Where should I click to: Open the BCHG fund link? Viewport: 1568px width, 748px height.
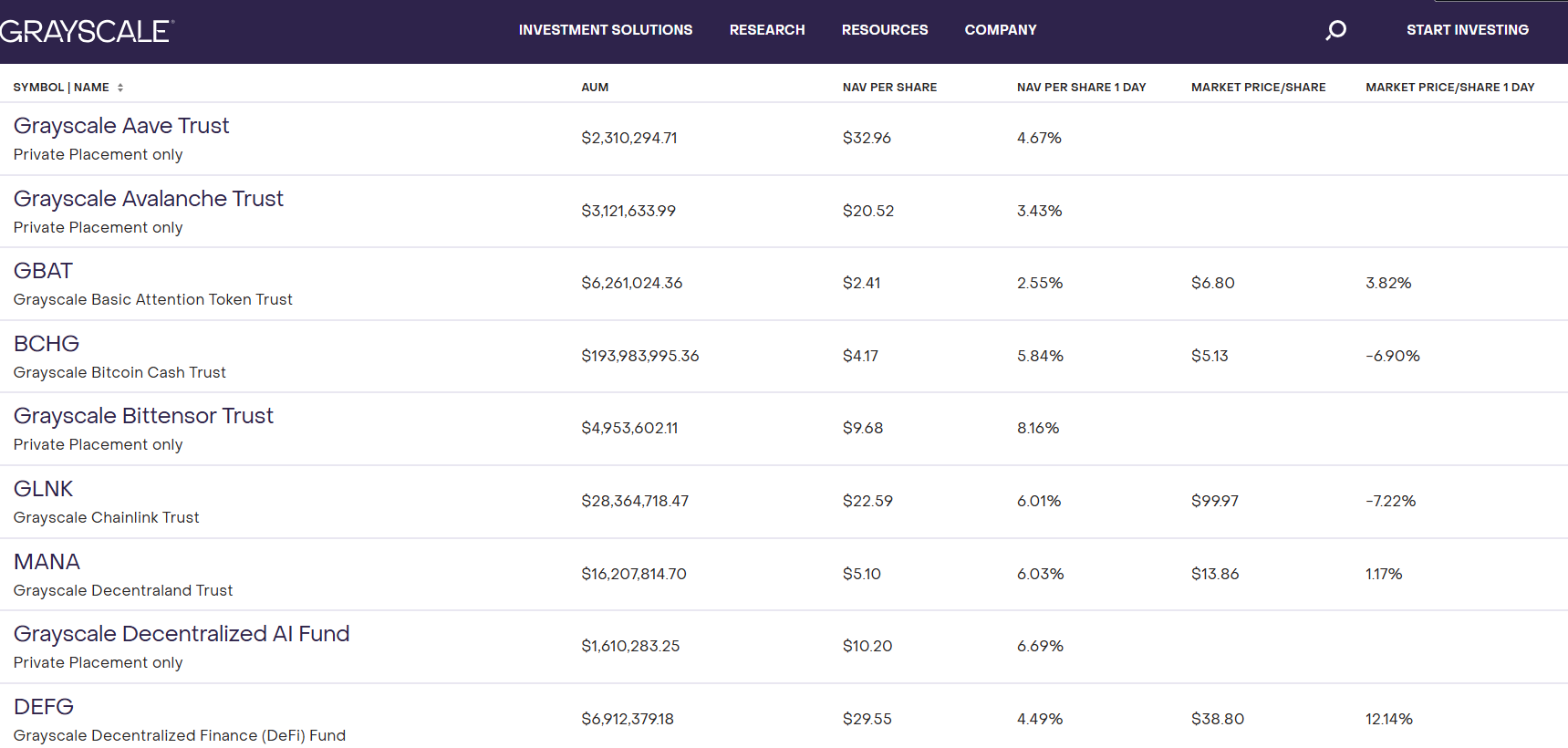pyautogui.click(x=47, y=344)
